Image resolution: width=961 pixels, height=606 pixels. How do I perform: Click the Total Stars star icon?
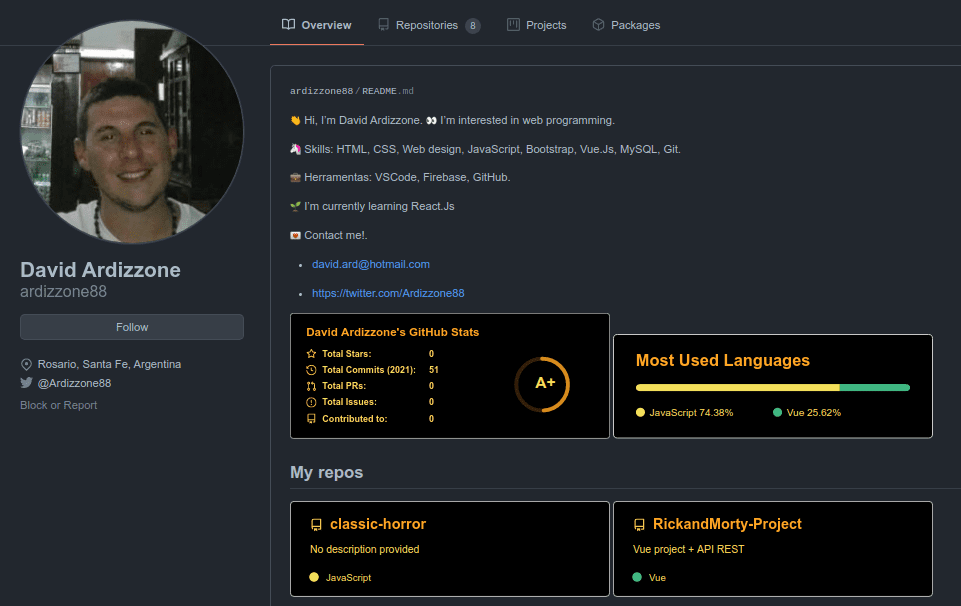click(x=311, y=354)
